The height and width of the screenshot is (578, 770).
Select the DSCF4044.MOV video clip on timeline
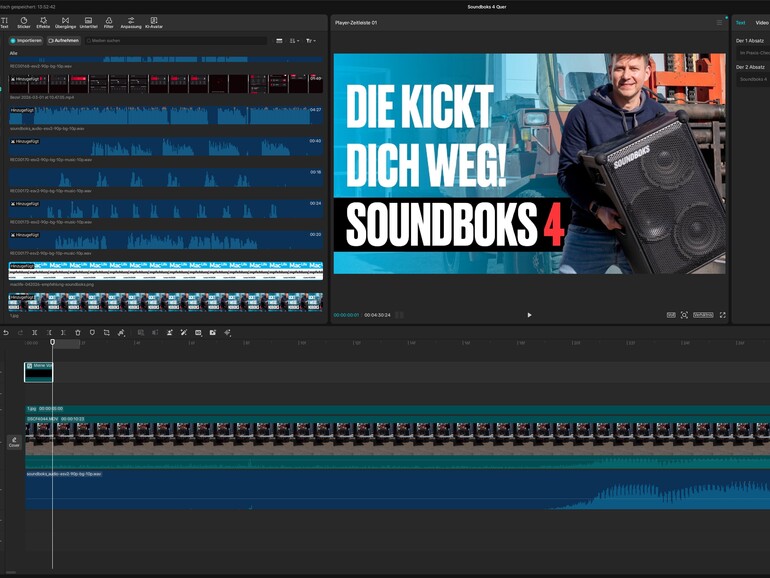coord(398,441)
